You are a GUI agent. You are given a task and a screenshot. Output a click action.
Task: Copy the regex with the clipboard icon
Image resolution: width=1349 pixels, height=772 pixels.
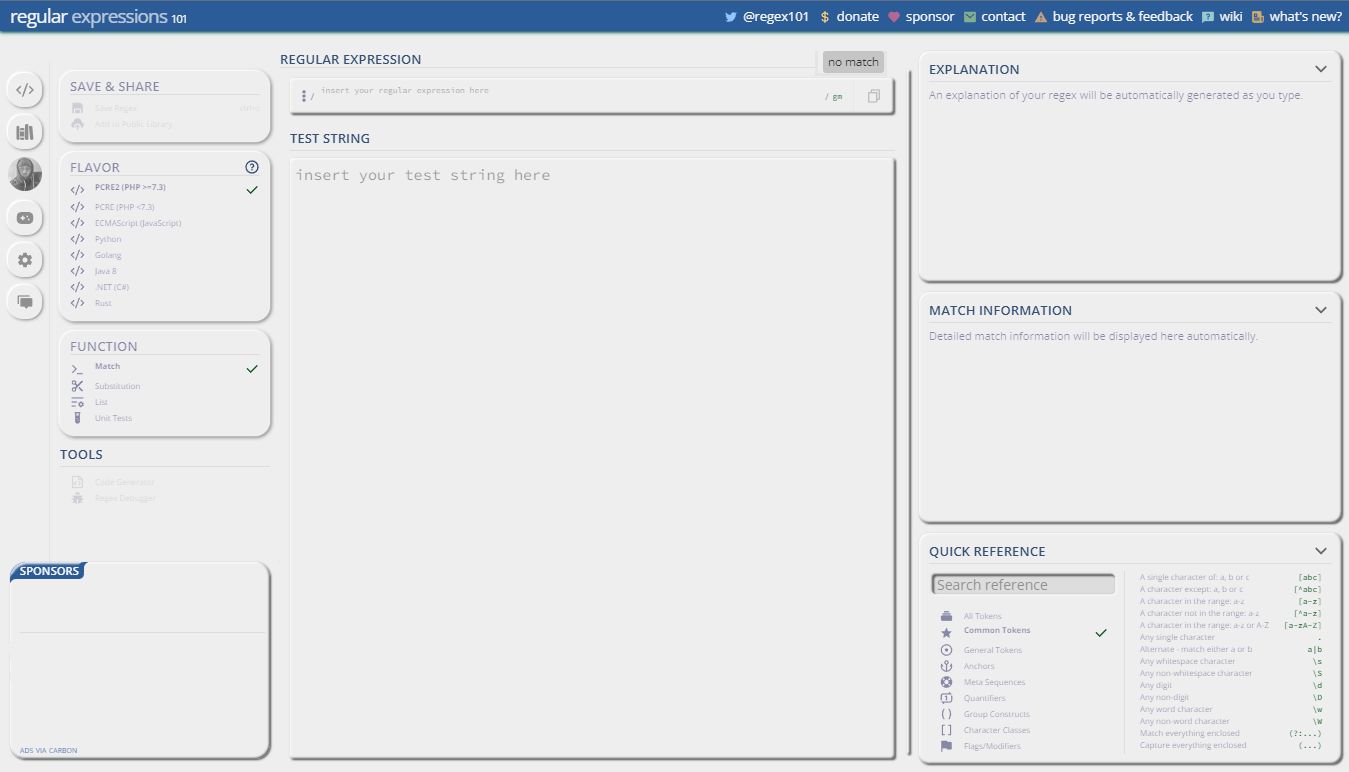point(874,96)
